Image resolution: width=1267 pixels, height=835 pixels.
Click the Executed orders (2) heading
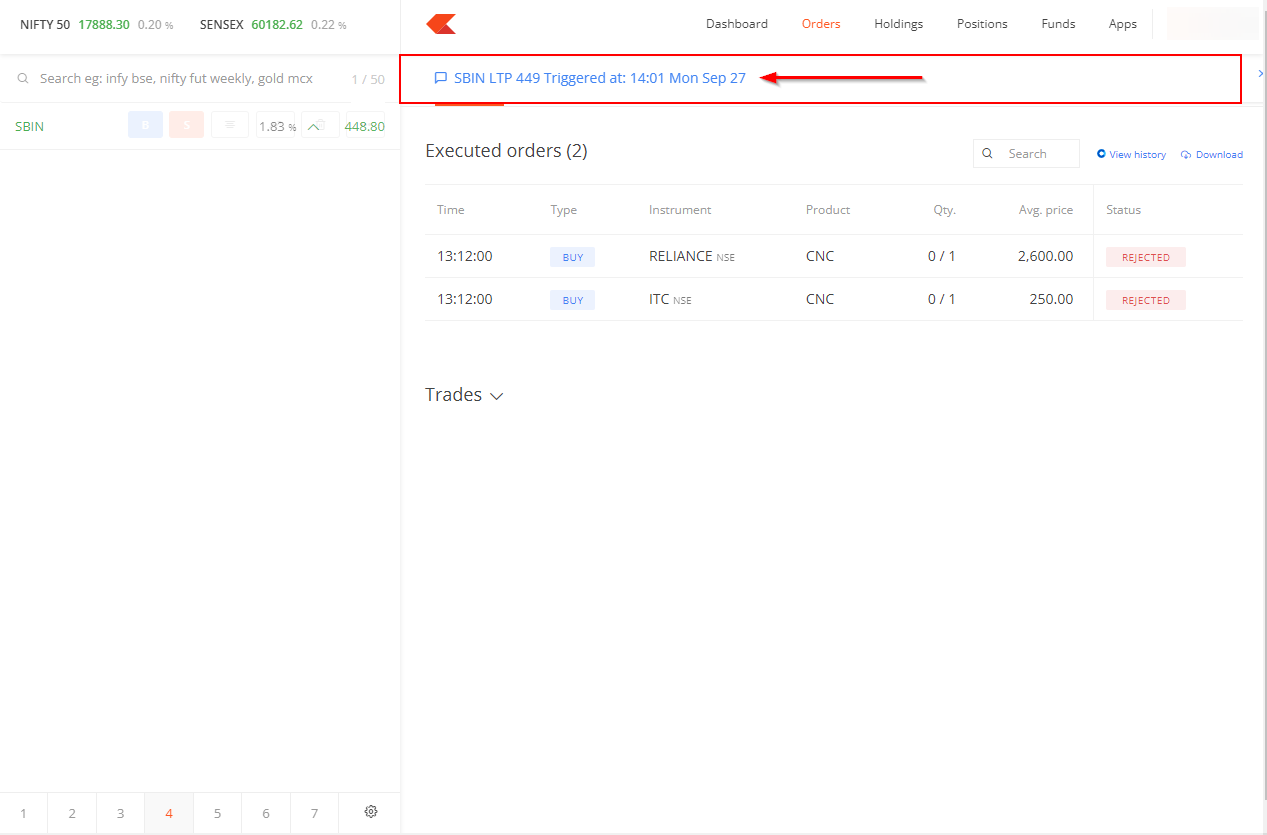tap(506, 151)
